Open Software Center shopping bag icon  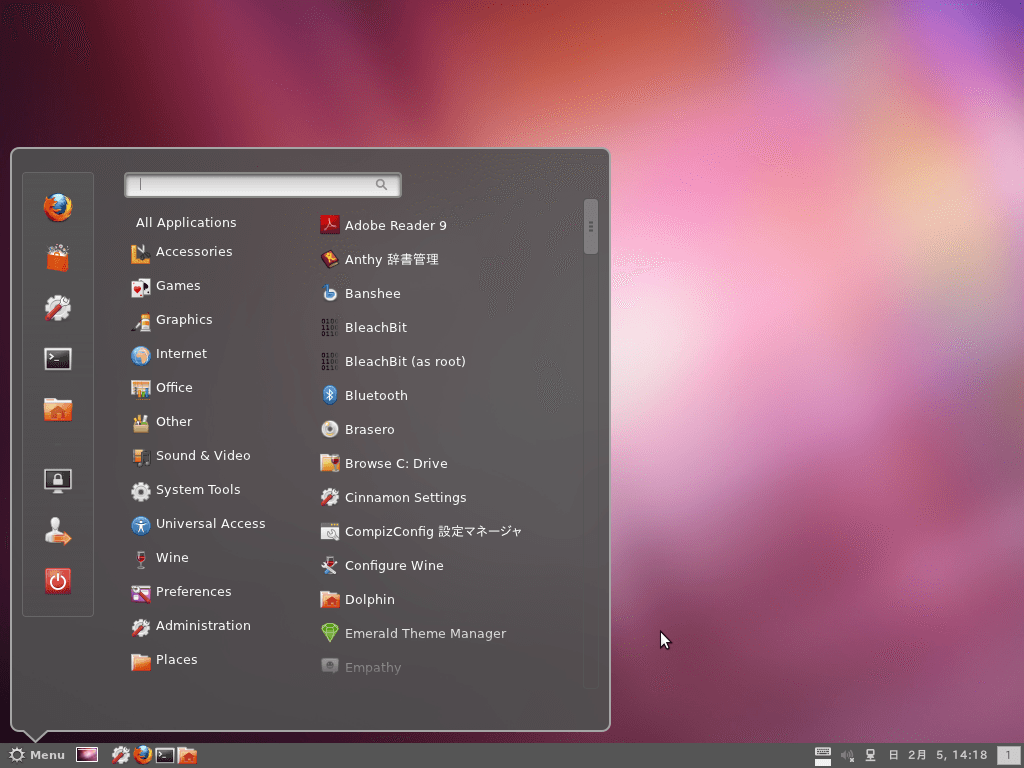[58, 258]
